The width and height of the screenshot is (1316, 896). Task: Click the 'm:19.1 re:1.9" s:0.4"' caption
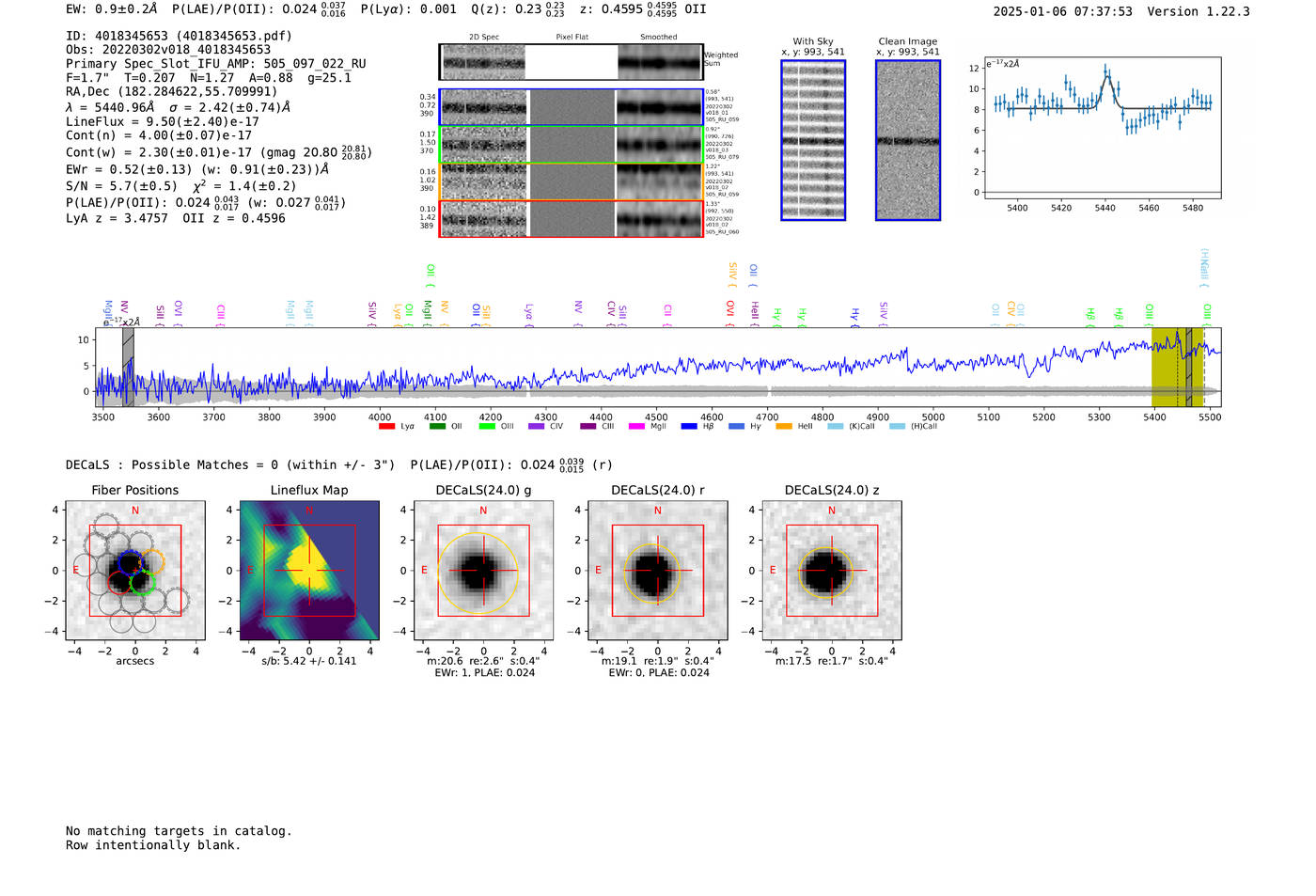[657, 661]
